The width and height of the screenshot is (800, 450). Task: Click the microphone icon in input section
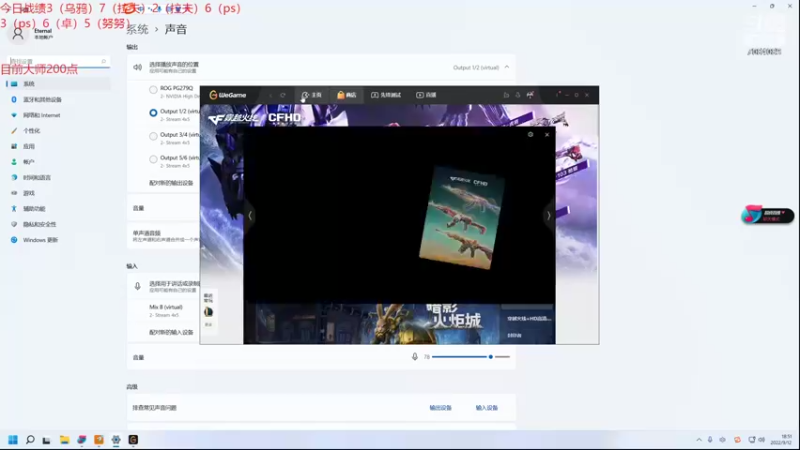coord(137,286)
